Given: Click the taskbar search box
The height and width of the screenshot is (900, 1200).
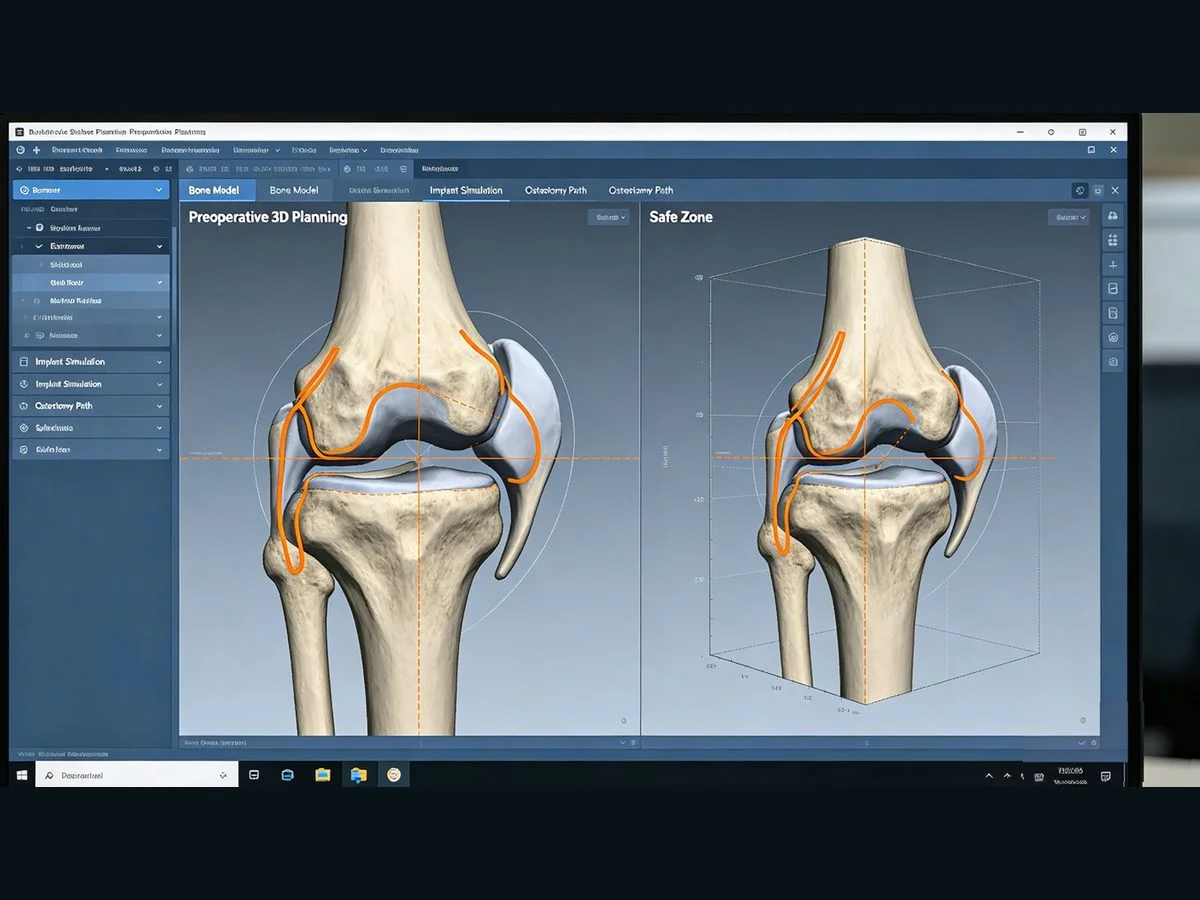Looking at the screenshot, I should tap(137, 775).
